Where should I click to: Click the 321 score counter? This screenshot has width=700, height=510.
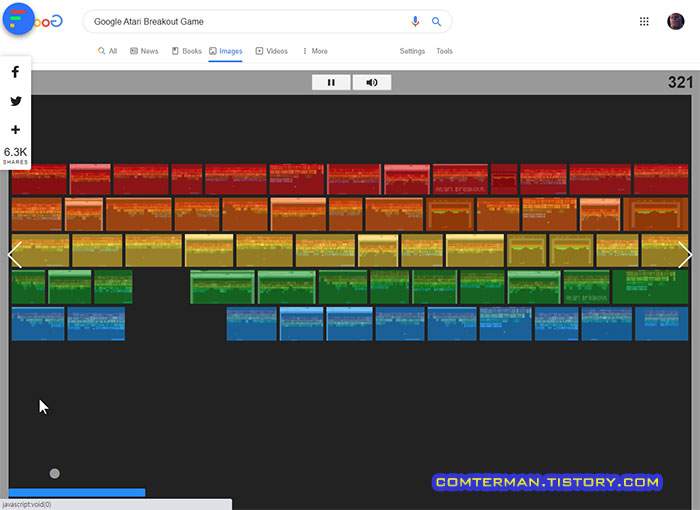pos(680,82)
